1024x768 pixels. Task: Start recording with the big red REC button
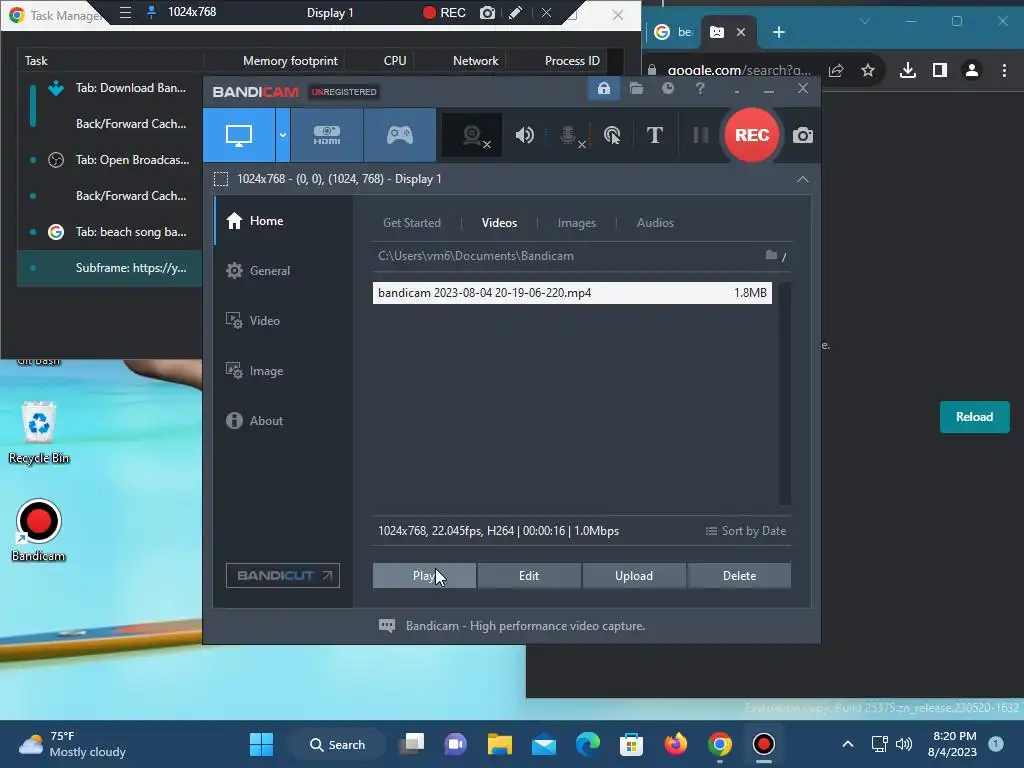(752, 135)
